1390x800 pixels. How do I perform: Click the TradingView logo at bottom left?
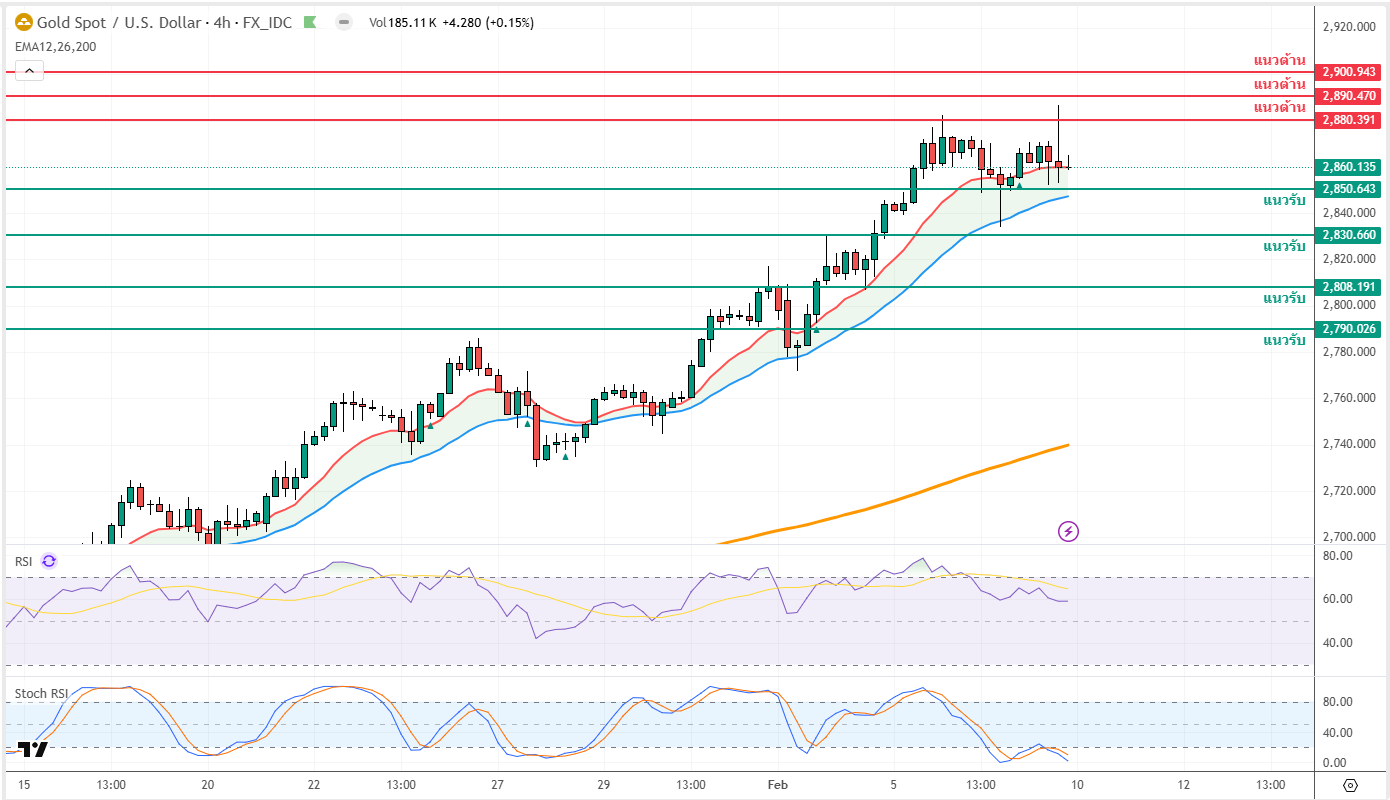[x=32, y=749]
